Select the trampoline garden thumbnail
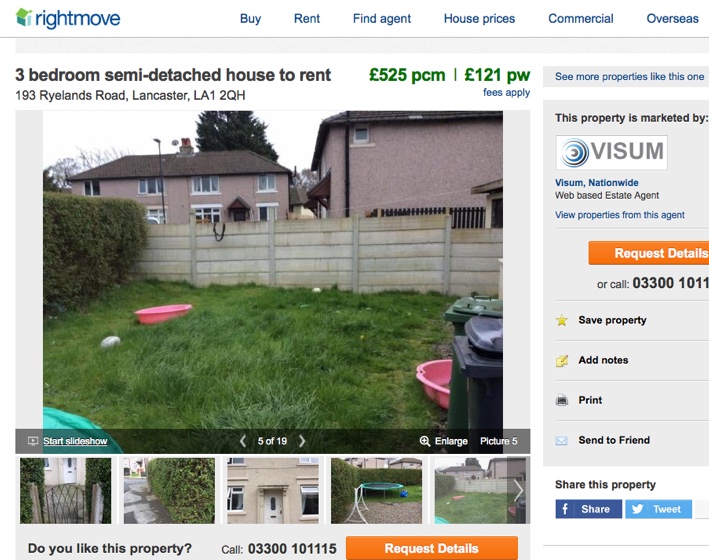 [x=376, y=490]
